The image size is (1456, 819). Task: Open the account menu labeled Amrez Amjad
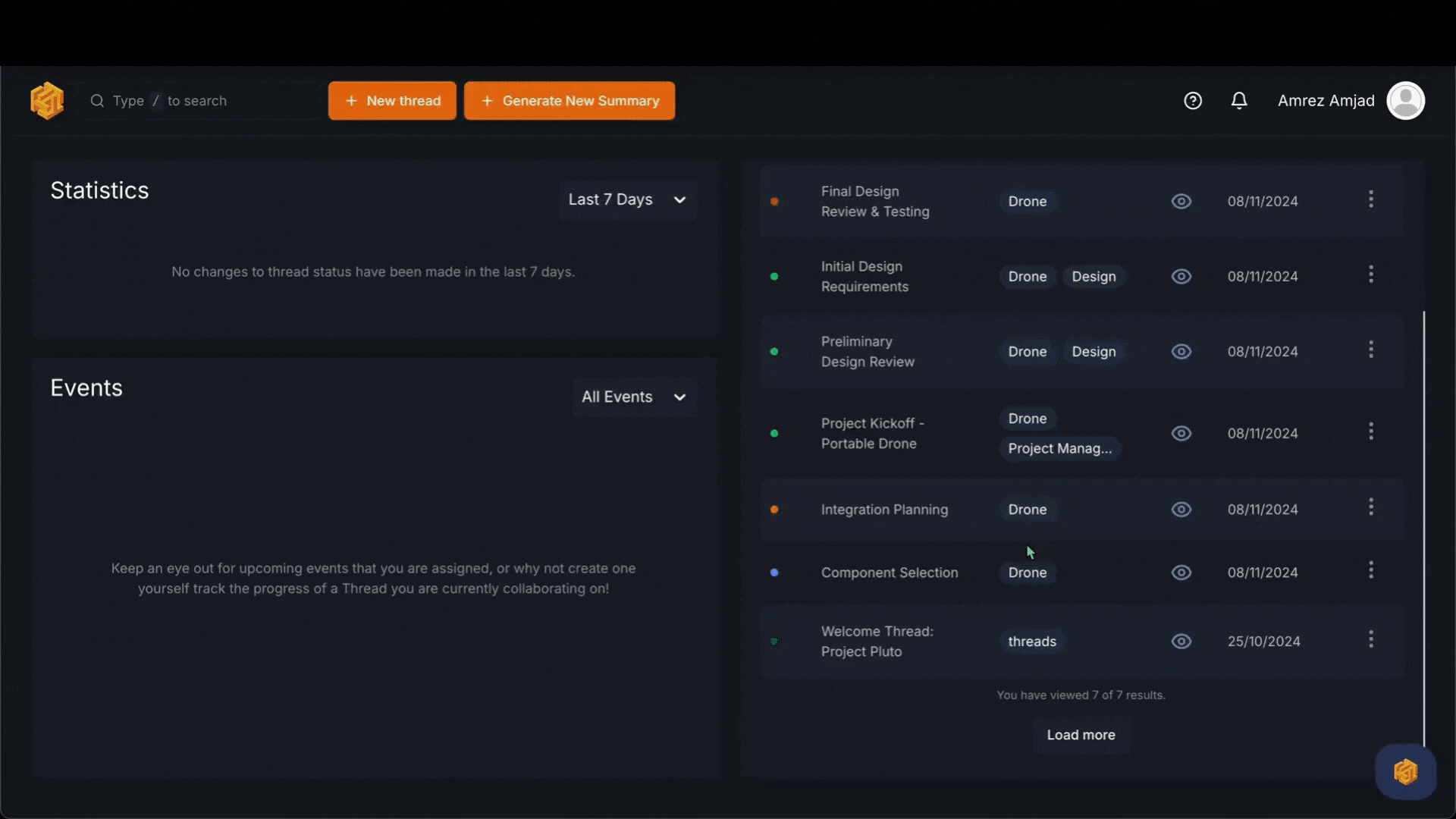1326,100
